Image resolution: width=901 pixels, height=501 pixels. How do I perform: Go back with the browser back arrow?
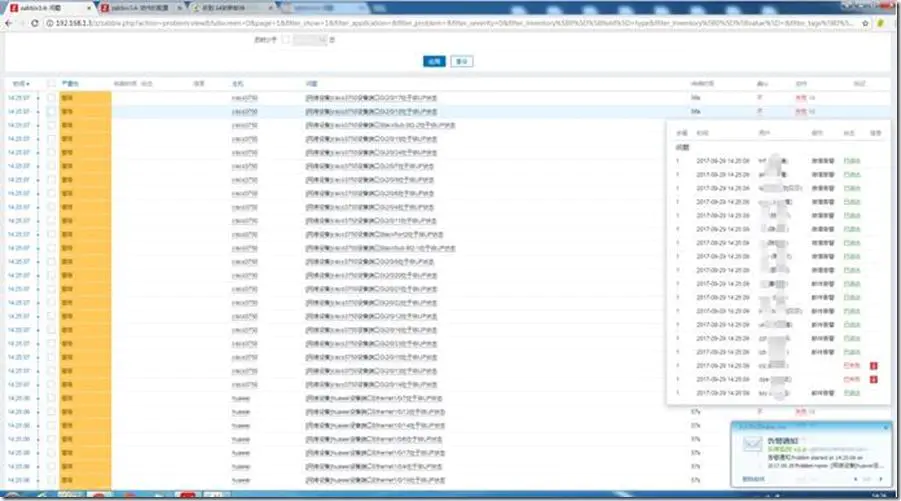tap(8, 23)
